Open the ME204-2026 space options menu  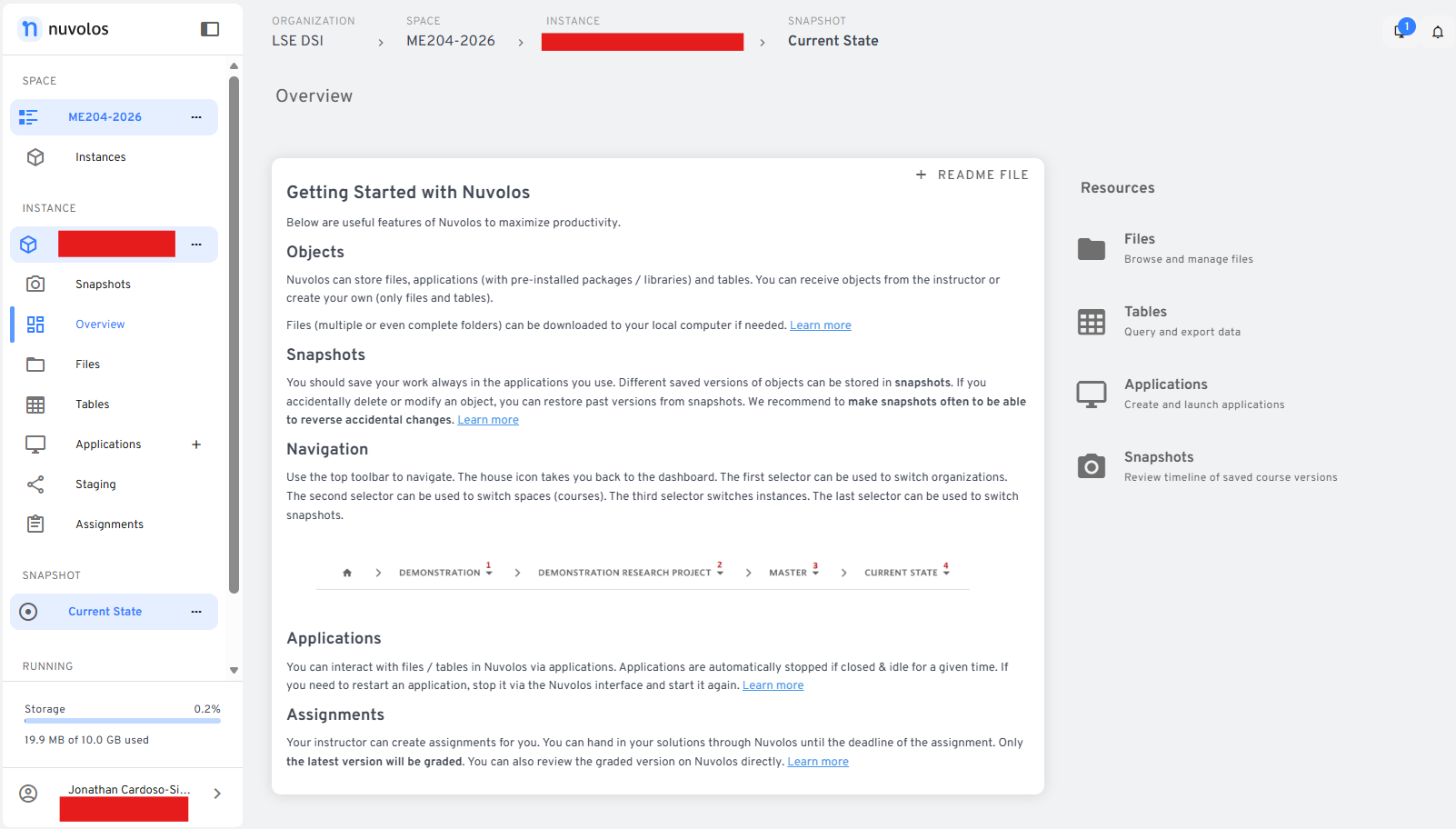pyautogui.click(x=196, y=117)
